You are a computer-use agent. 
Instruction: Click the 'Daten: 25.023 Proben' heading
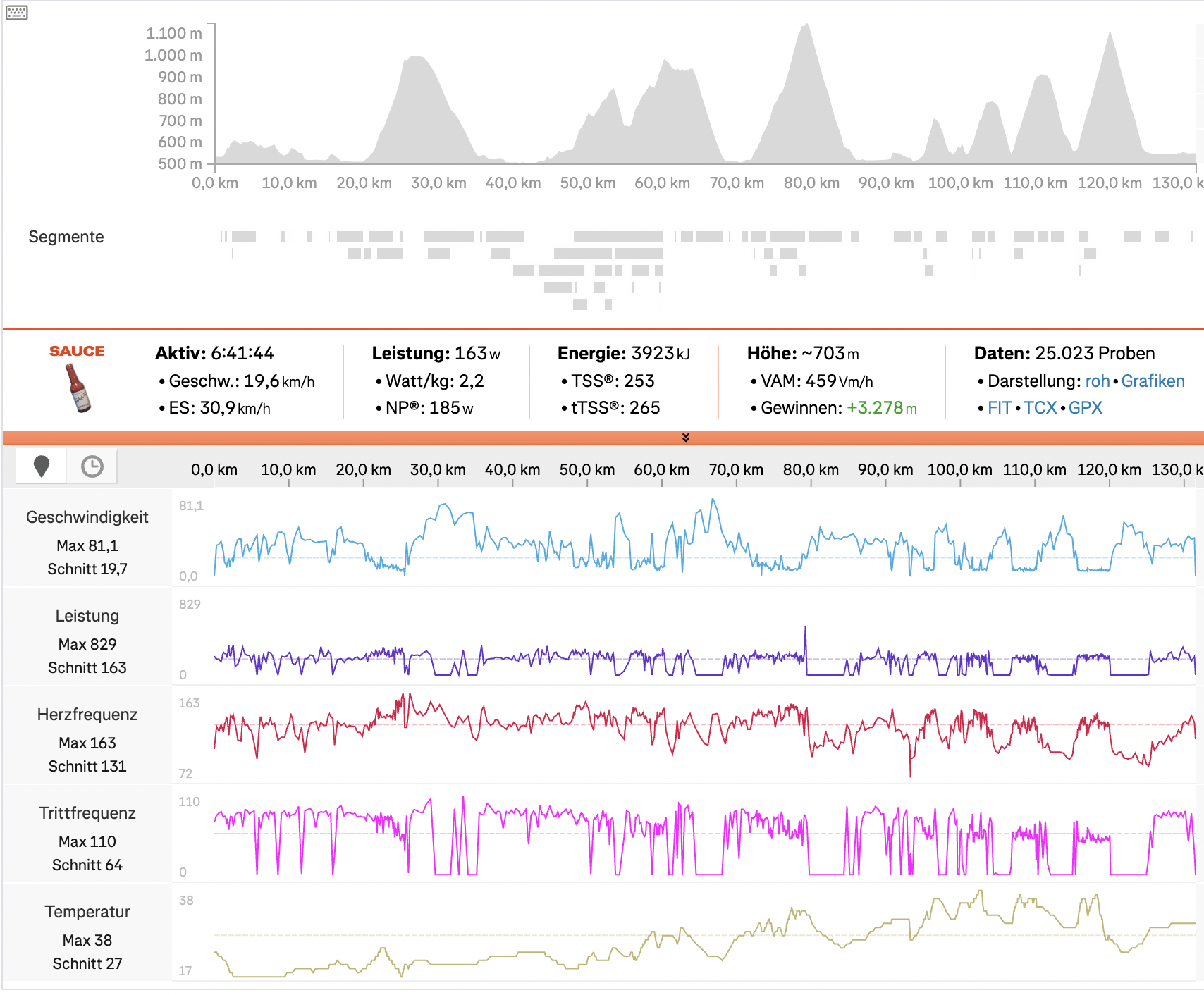[x=1064, y=353]
